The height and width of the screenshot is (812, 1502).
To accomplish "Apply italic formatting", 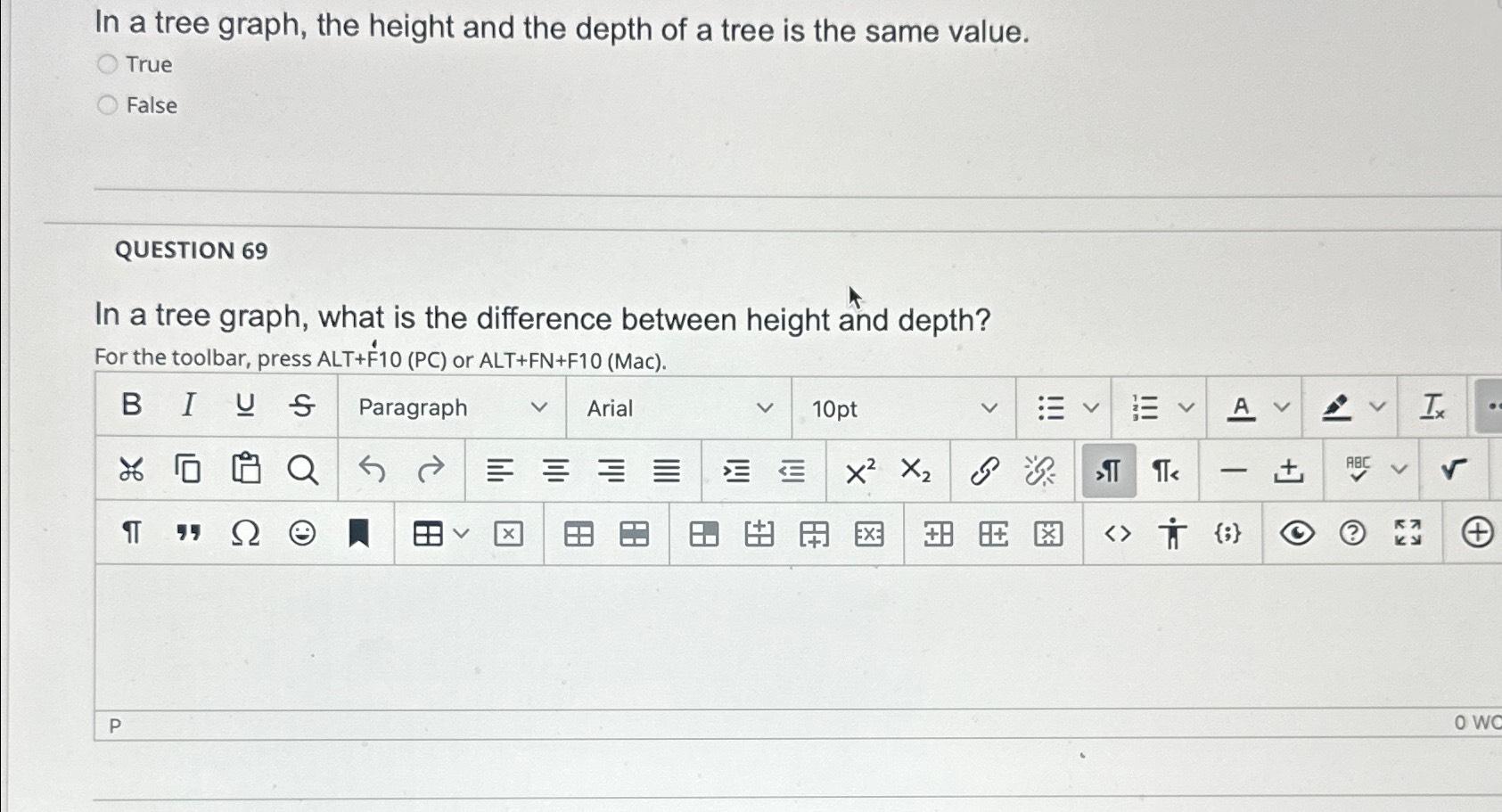I will (188, 406).
